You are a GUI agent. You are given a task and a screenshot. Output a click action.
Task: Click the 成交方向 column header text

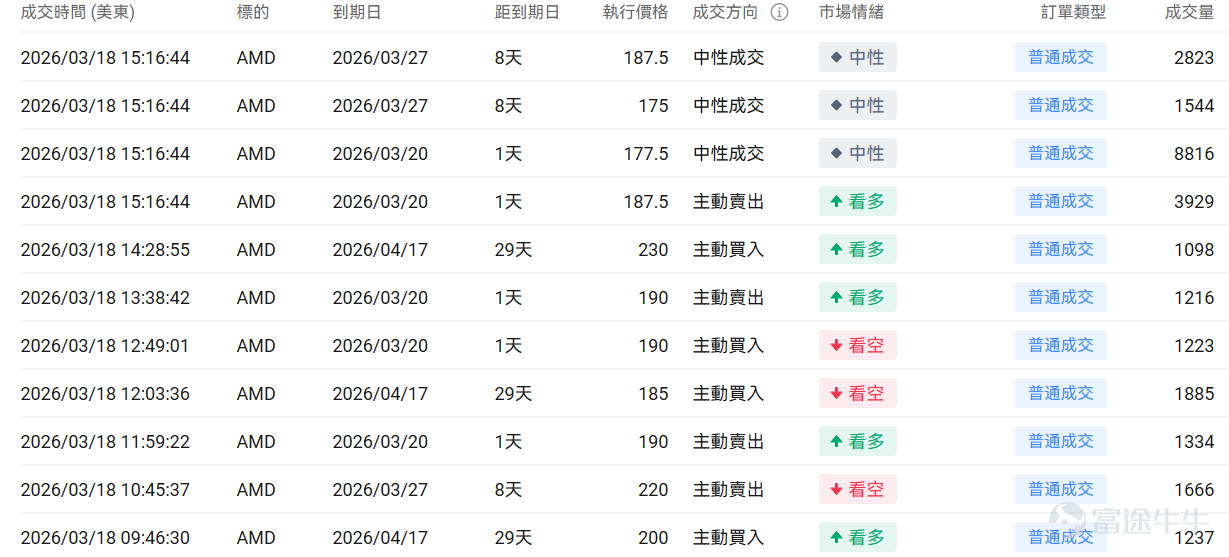726,13
